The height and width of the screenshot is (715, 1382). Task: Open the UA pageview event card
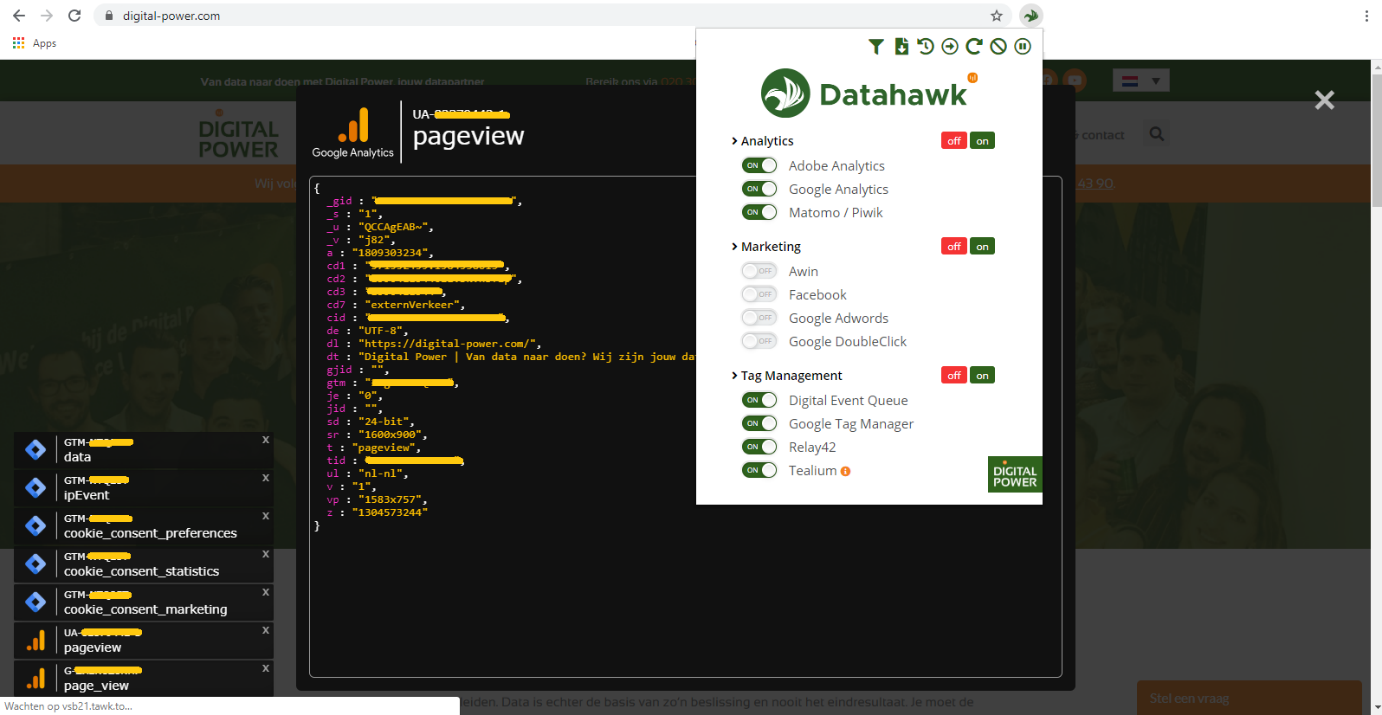tap(144, 640)
